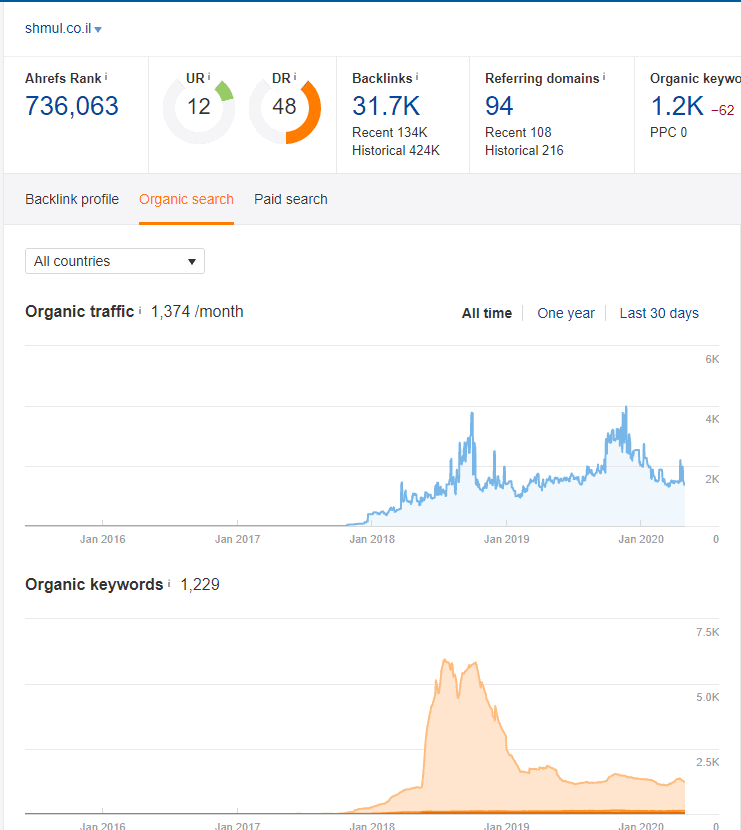This screenshot has height=830, width=741.
Task: Open the 94 referring domains report
Action: point(499,106)
